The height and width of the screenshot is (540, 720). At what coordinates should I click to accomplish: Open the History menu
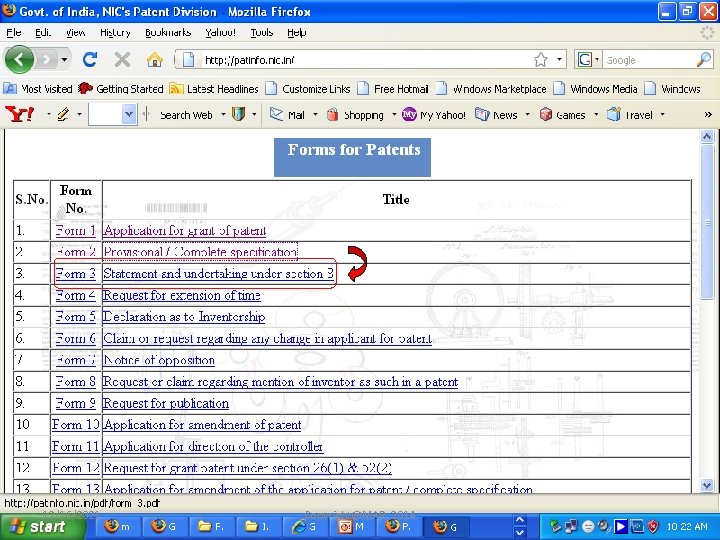click(115, 33)
